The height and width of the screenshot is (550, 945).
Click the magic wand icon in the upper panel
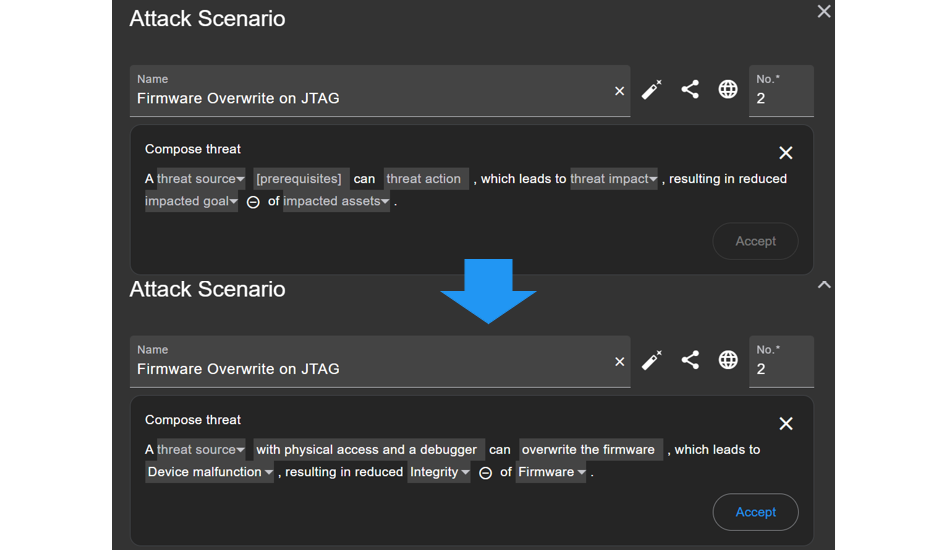[651, 90]
